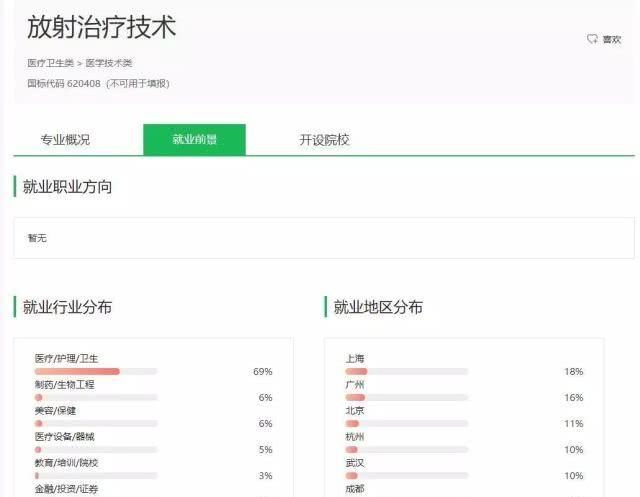
Task: Click the 就业职业方向 heading
Action: pyautogui.click(x=67, y=186)
